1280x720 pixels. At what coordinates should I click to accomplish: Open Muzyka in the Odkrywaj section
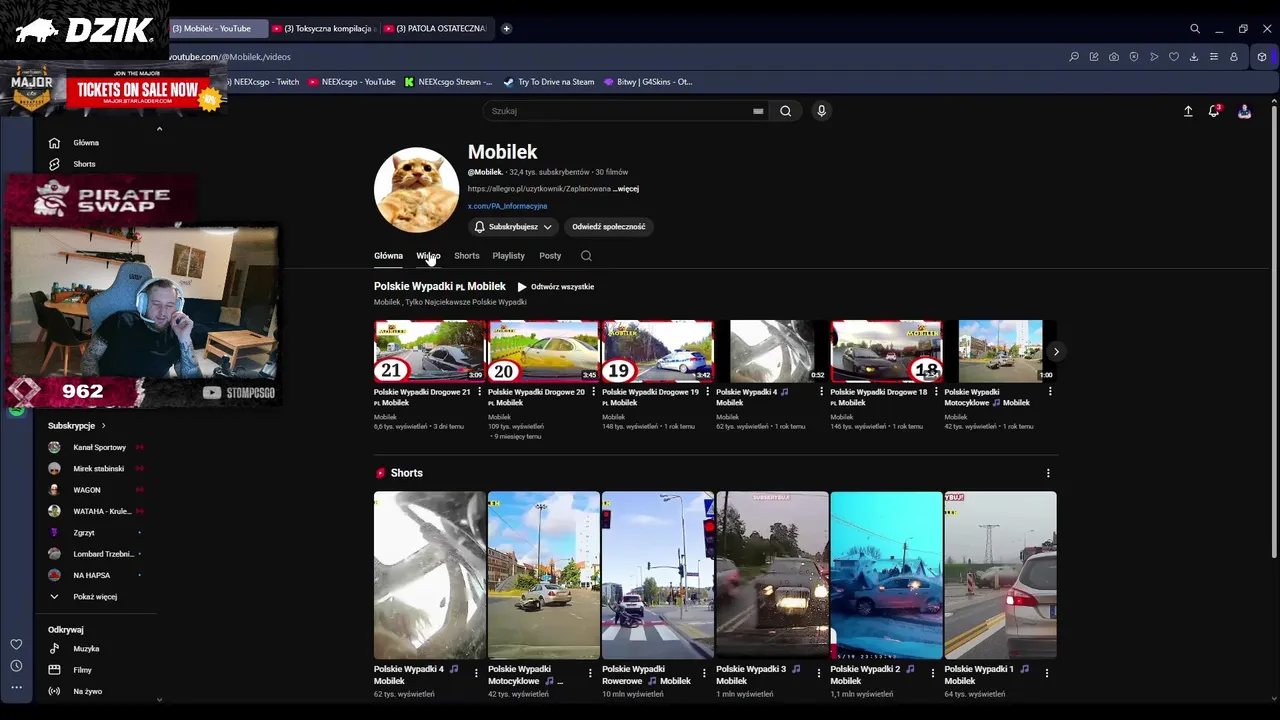pyautogui.click(x=86, y=649)
